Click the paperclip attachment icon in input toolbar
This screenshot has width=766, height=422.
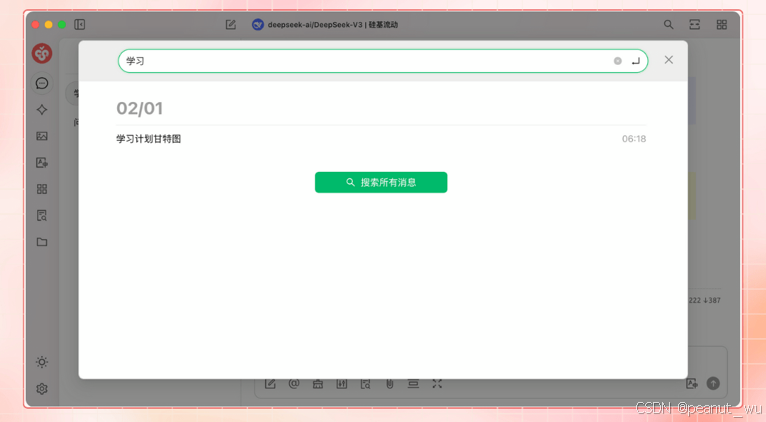[x=389, y=384]
